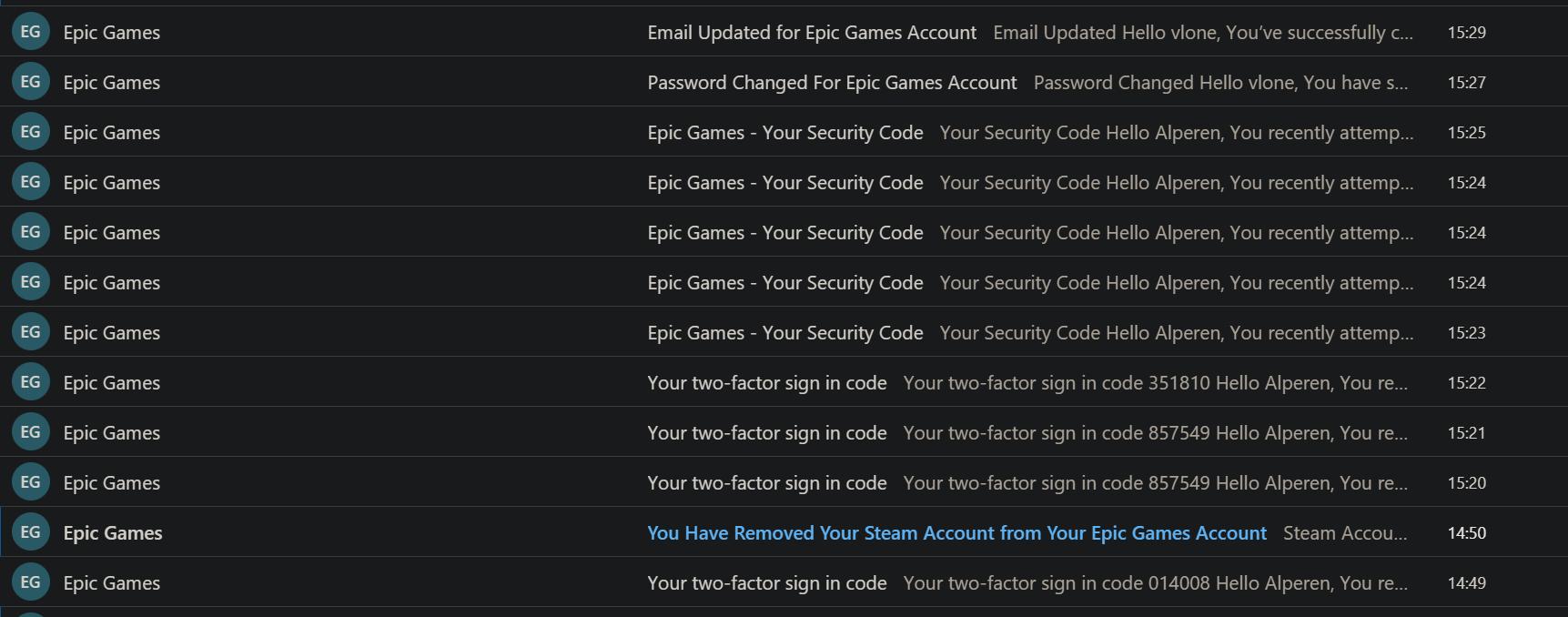1568x617 pixels.
Task: Select EG avatar on Steam Account removal email
Action: 30,532
